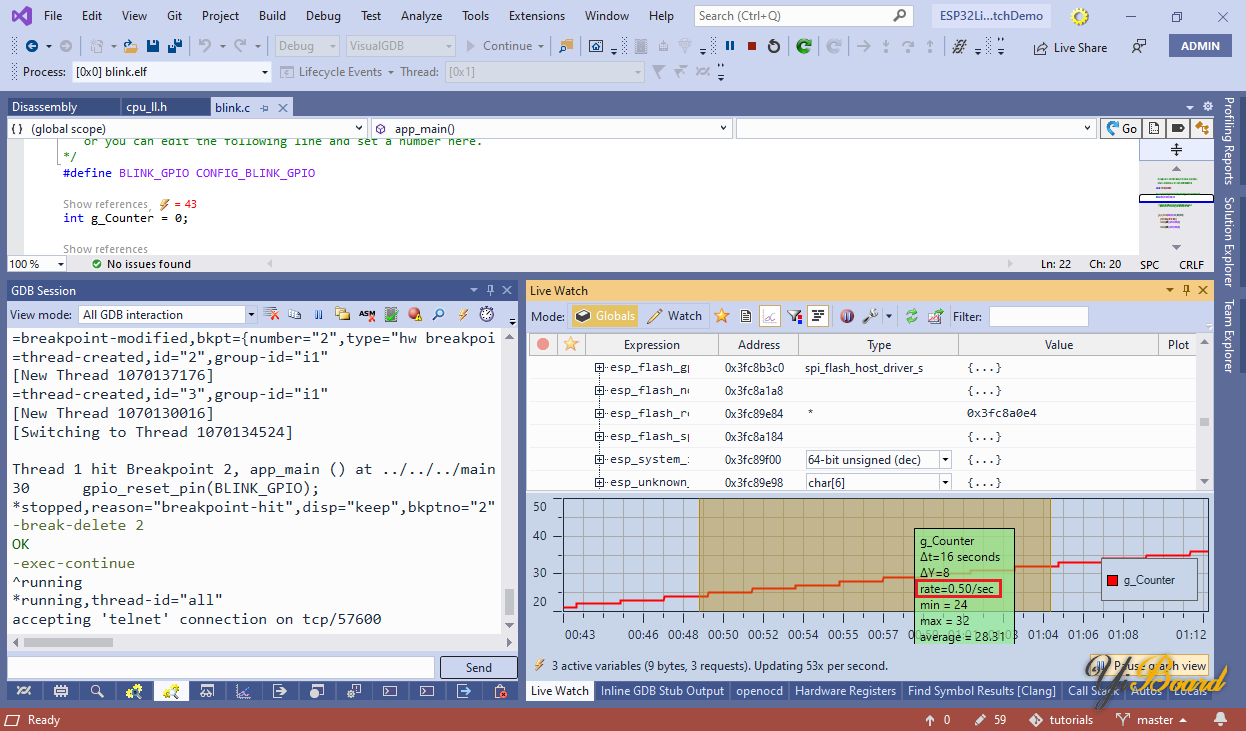The height and width of the screenshot is (731, 1246).
Task: Switch to the cpu_ll.h tab
Action: point(147,107)
